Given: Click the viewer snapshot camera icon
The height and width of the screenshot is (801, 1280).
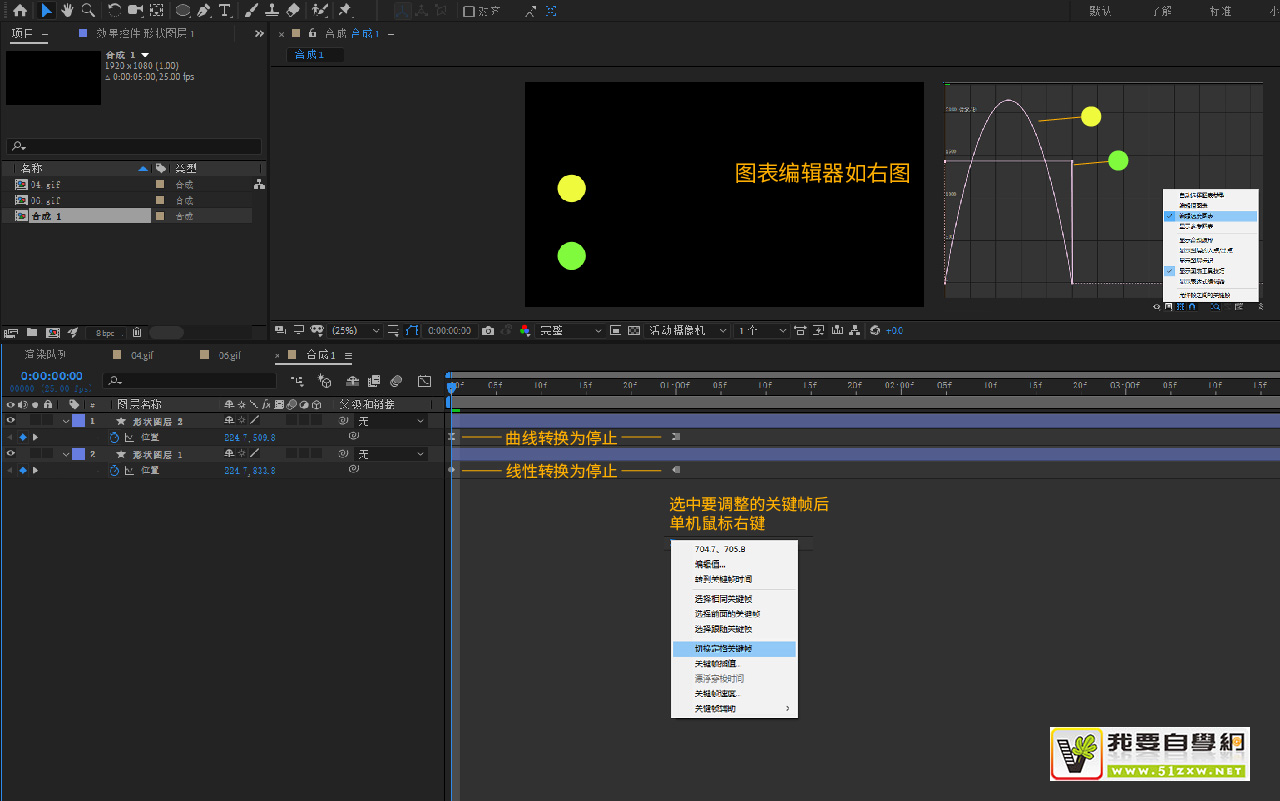Looking at the screenshot, I should click(x=488, y=330).
